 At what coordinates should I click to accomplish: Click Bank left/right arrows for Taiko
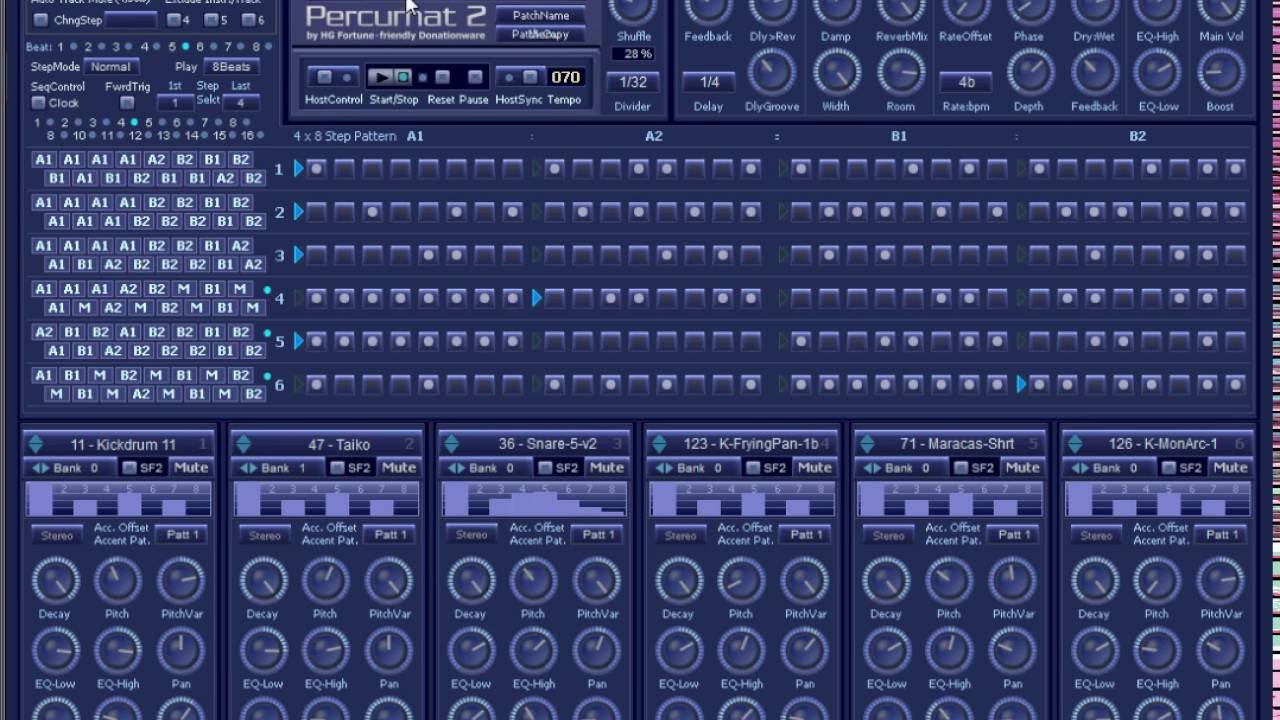pos(248,468)
